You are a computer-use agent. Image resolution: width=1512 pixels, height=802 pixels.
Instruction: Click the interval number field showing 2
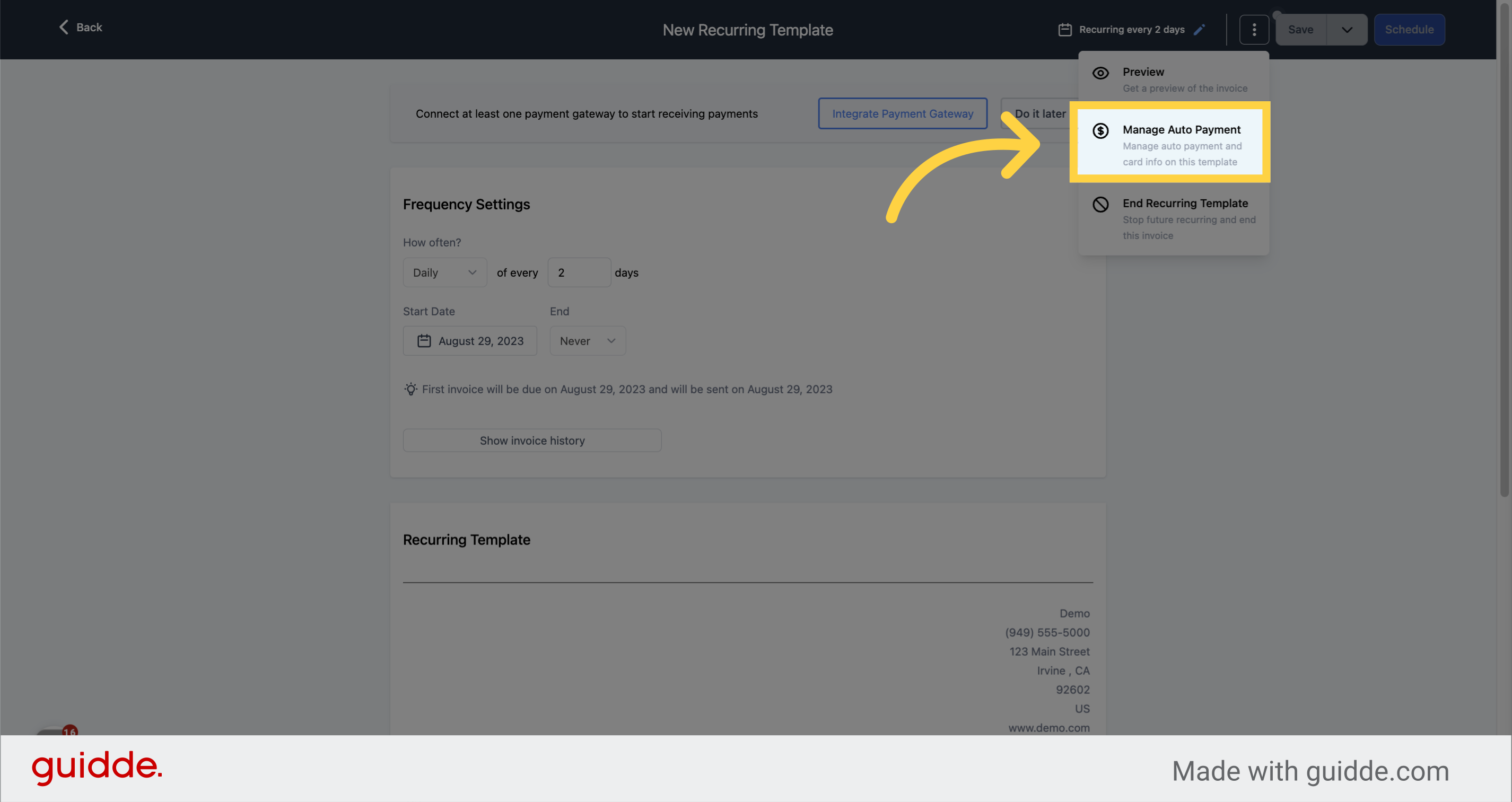click(579, 272)
